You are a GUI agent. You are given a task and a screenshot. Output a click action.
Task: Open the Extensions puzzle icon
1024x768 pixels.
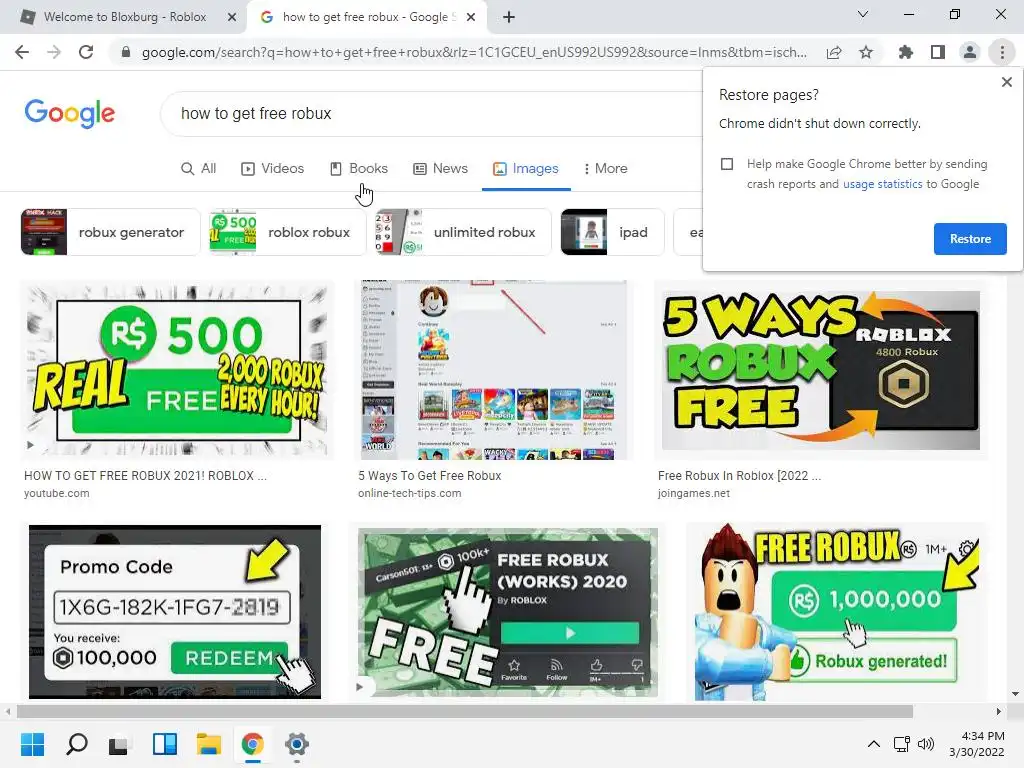pyautogui.click(x=905, y=52)
